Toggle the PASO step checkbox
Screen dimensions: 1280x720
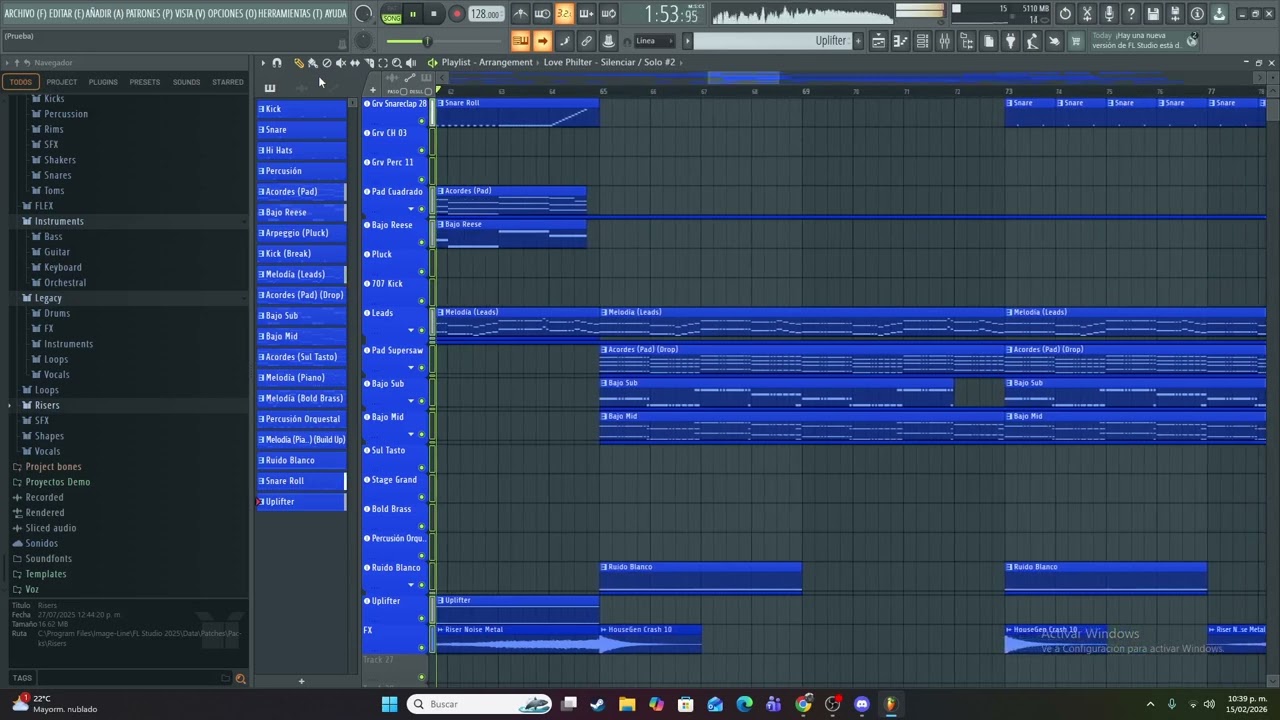pos(403,91)
